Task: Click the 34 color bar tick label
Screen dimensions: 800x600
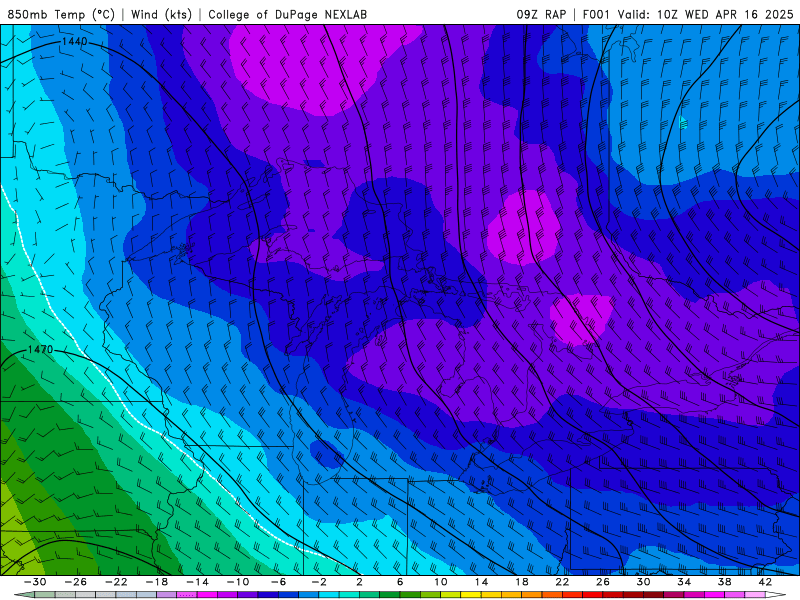Action: pyautogui.click(x=684, y=582)
